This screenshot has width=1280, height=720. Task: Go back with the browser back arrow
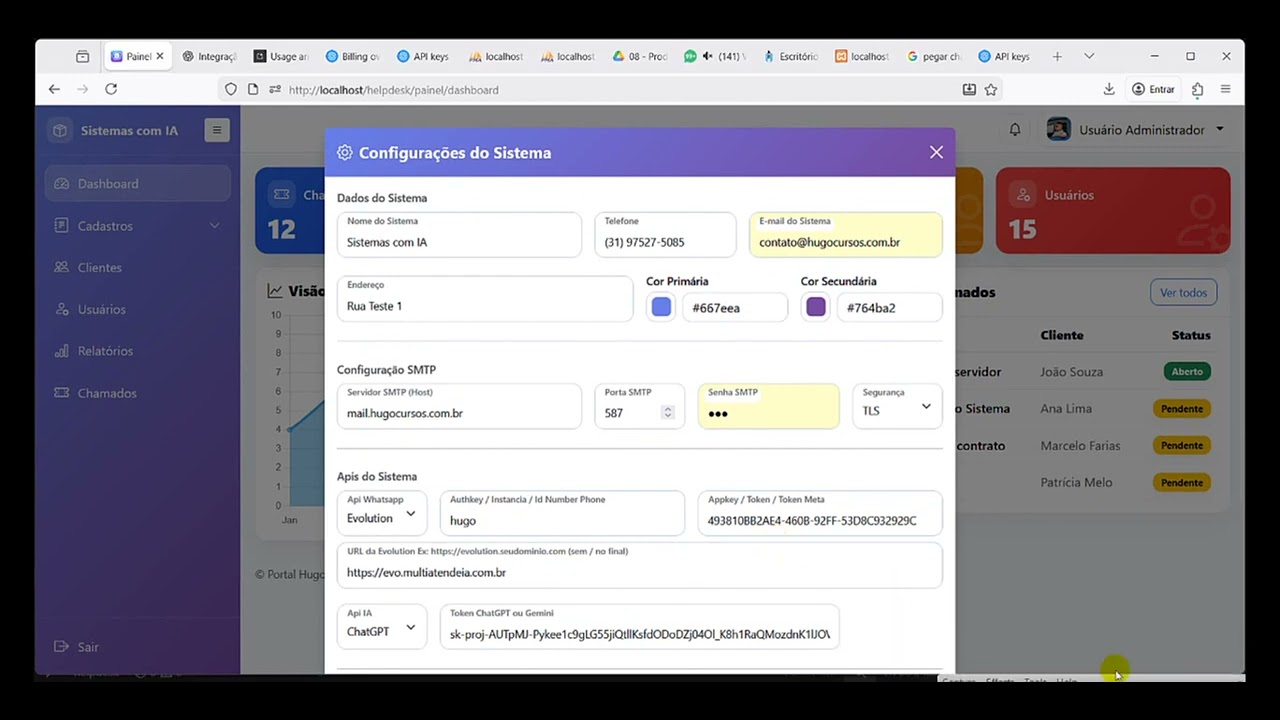[x=54, y=89]
